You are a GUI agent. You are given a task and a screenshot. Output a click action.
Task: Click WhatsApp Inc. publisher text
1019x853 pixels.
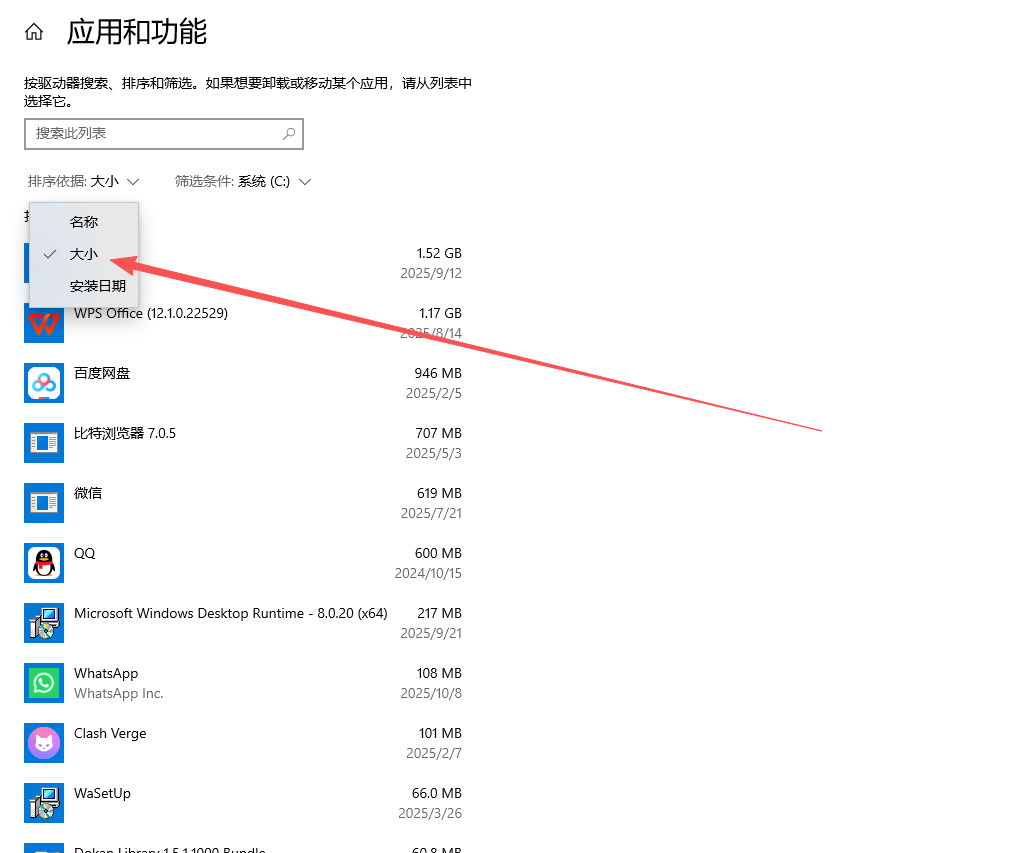(118, 693)
